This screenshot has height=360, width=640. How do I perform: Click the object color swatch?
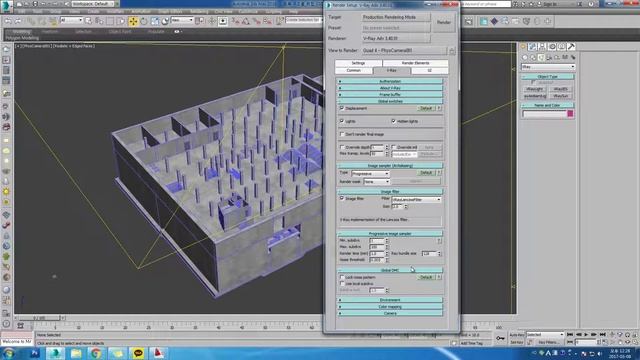point(570,114)
